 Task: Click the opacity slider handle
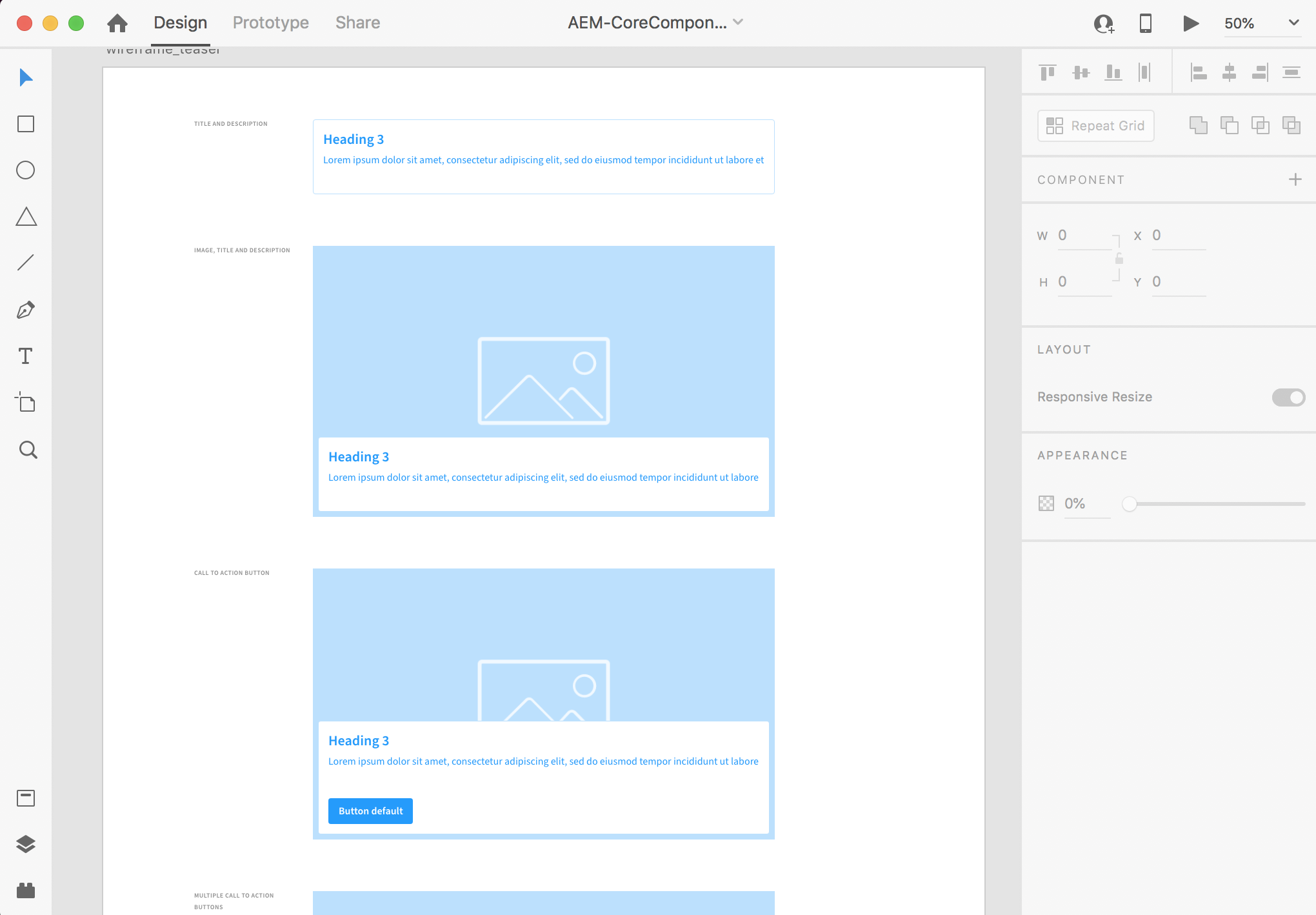coord(1129,504)
